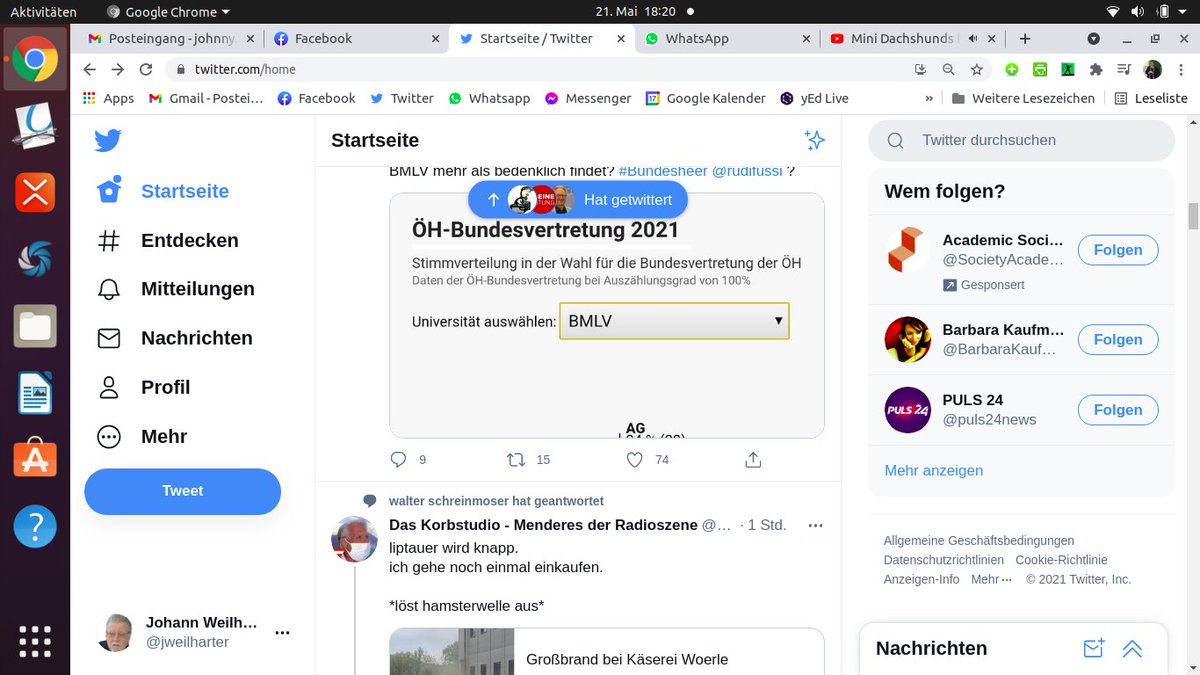The width and height of the screenshot is (1200, 675).
Task: Go to Entdecken in Twitter sidebar
Action: [168, 240]
